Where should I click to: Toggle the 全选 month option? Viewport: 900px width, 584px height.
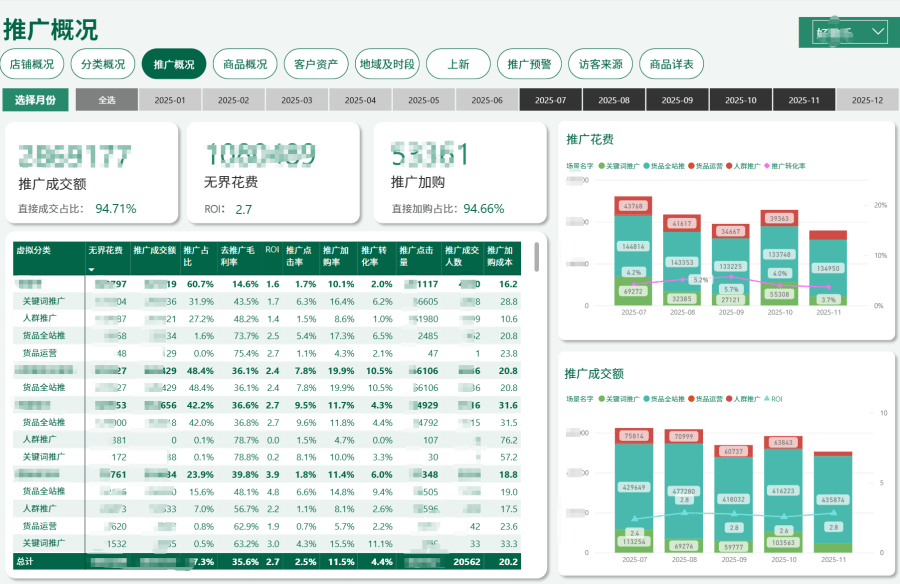point(107,100)
